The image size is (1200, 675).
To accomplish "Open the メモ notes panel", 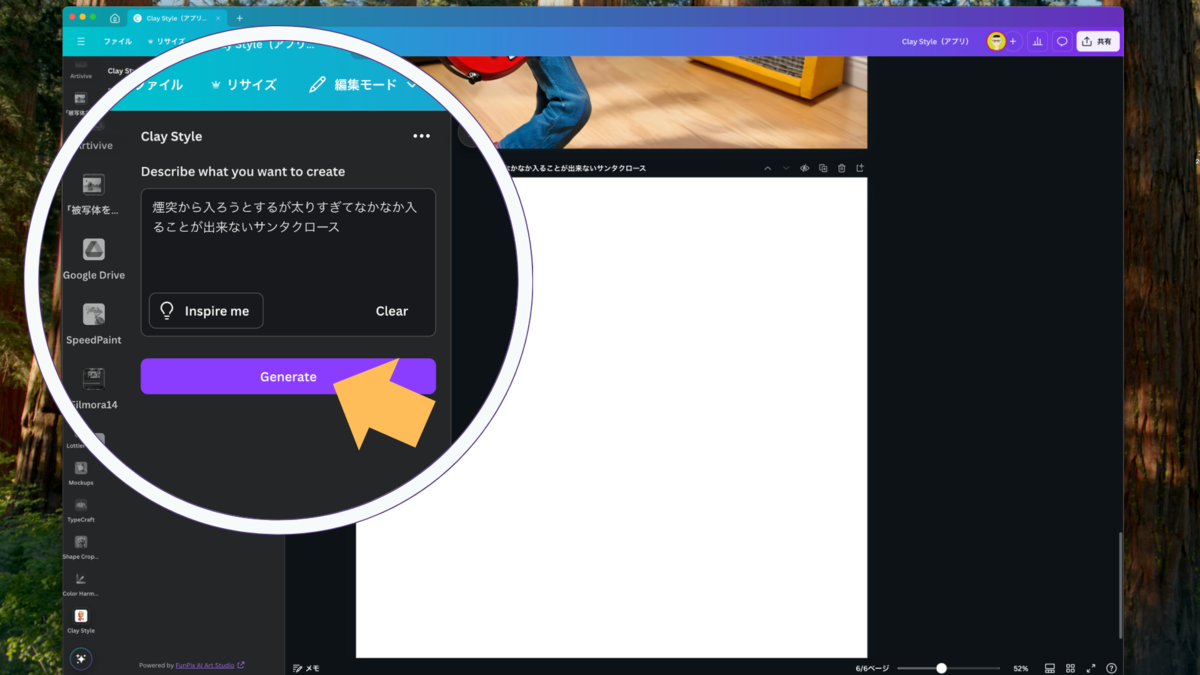I will [x=306, y=668].
